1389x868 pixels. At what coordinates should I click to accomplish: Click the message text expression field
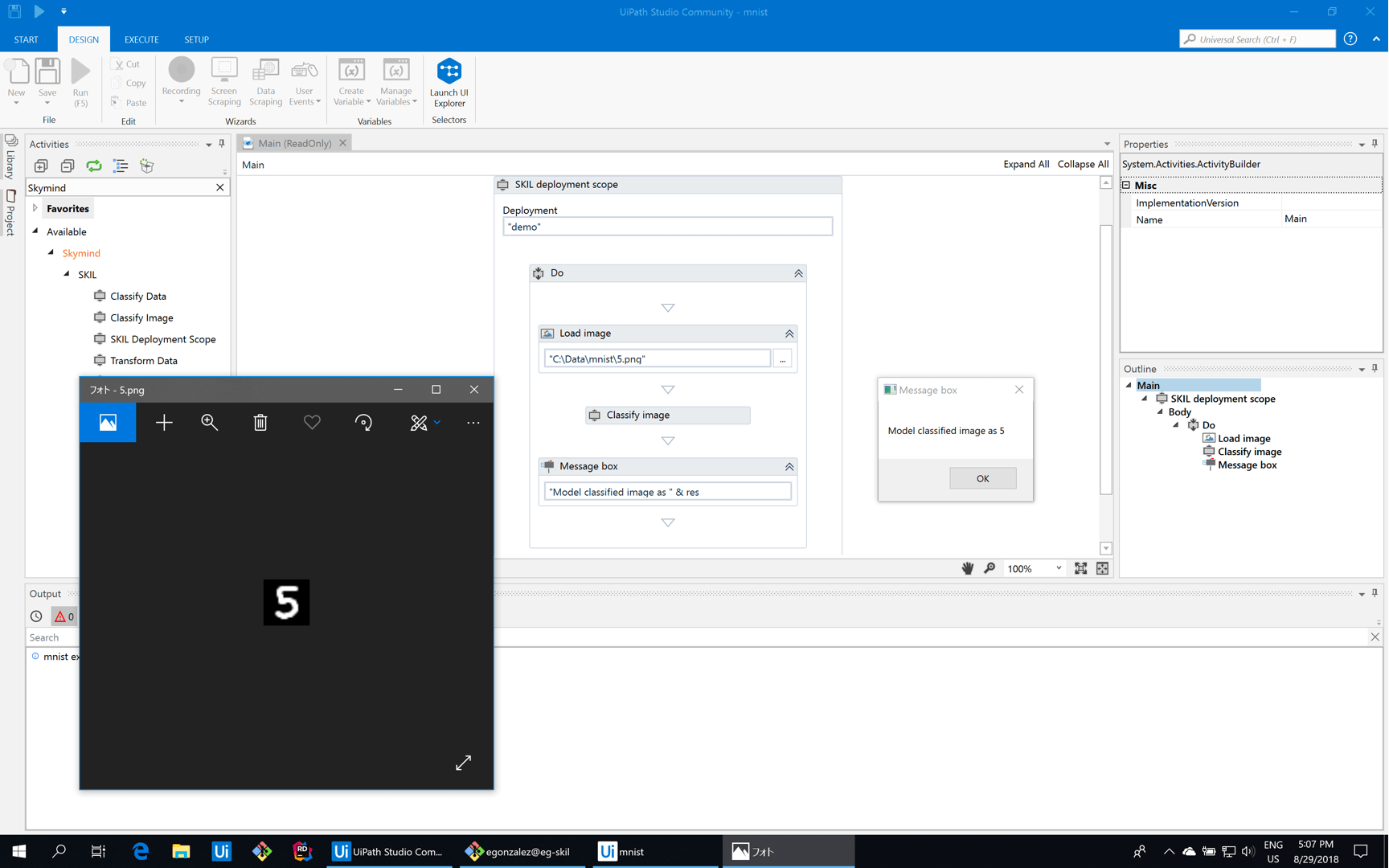pyautogui.click(x=668, y=492)
